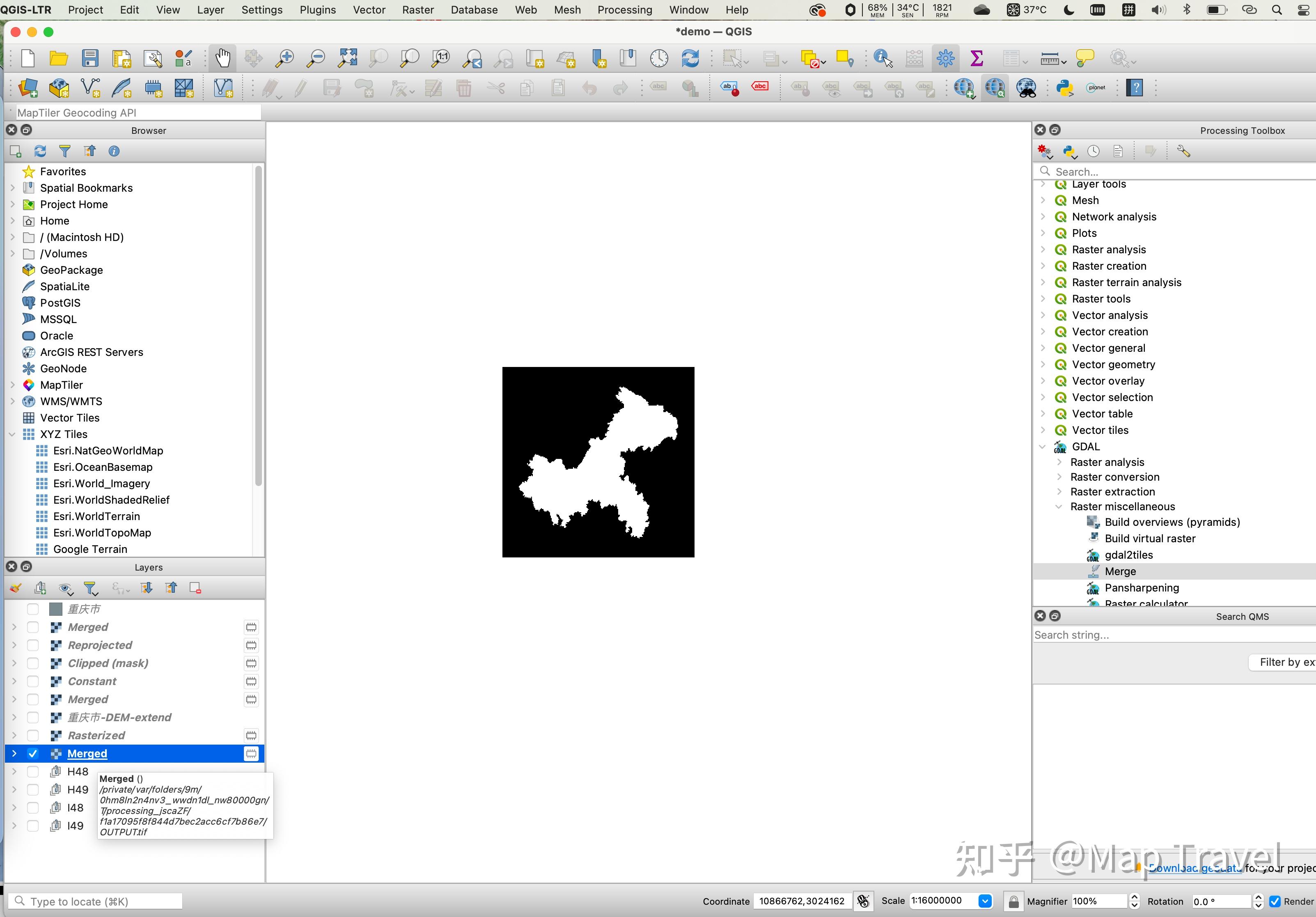Select the Pan Map hand tool
The height and width of the screenshot is (917, 1316).
tap(222, 58)
